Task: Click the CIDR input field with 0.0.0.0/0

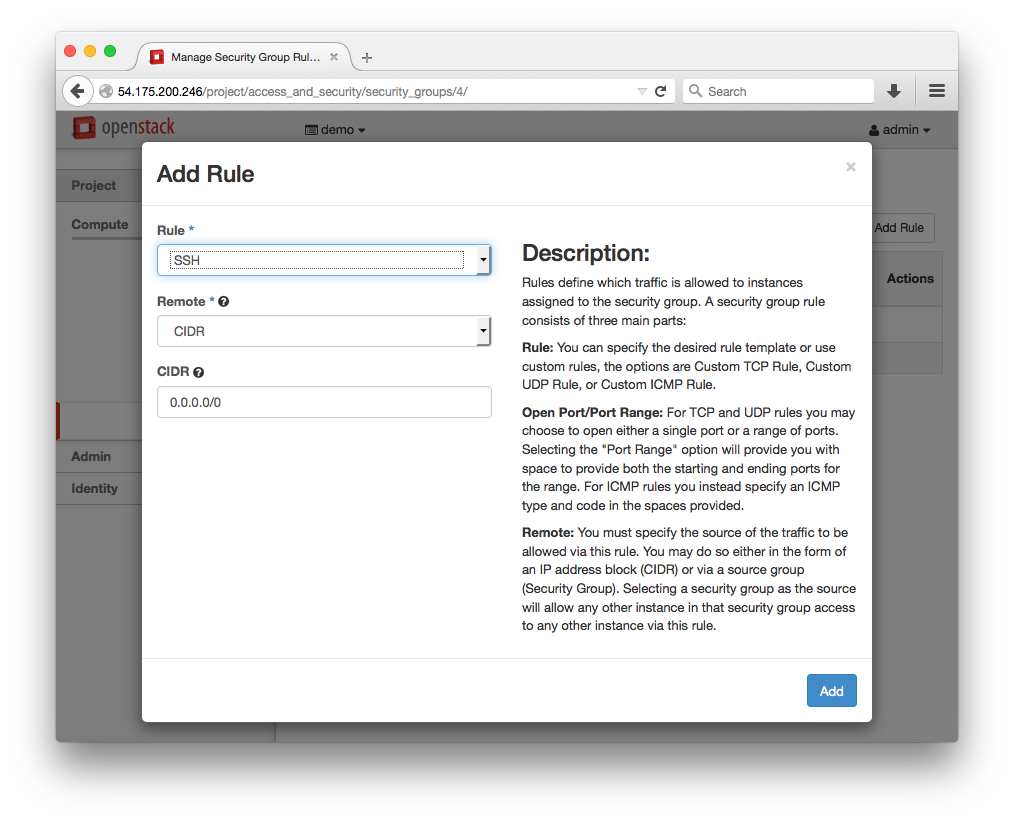Action: pos(324,402)
